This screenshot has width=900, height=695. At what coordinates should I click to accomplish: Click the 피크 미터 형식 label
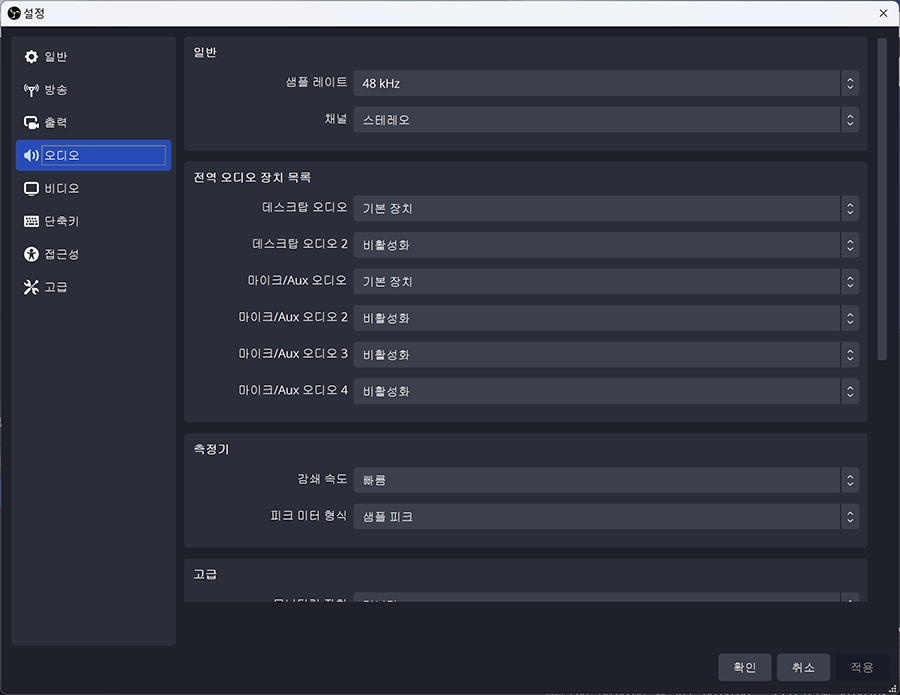[x=309, y=515]
